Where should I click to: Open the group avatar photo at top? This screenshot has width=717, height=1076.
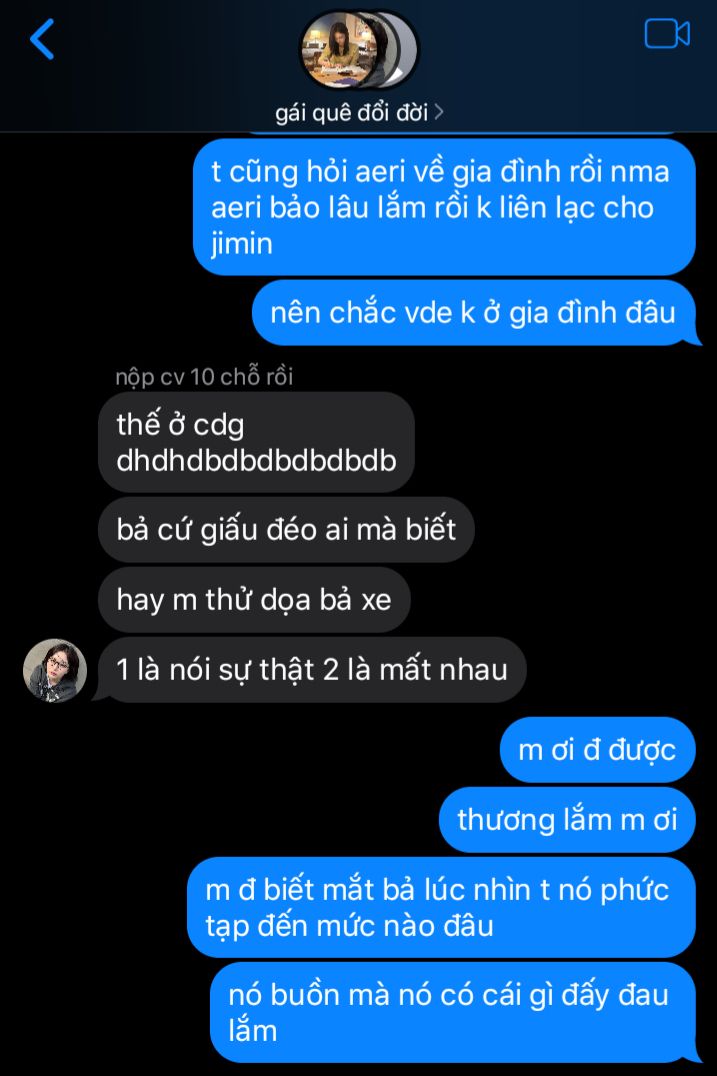pyautogui.click(x=341, y=50)
